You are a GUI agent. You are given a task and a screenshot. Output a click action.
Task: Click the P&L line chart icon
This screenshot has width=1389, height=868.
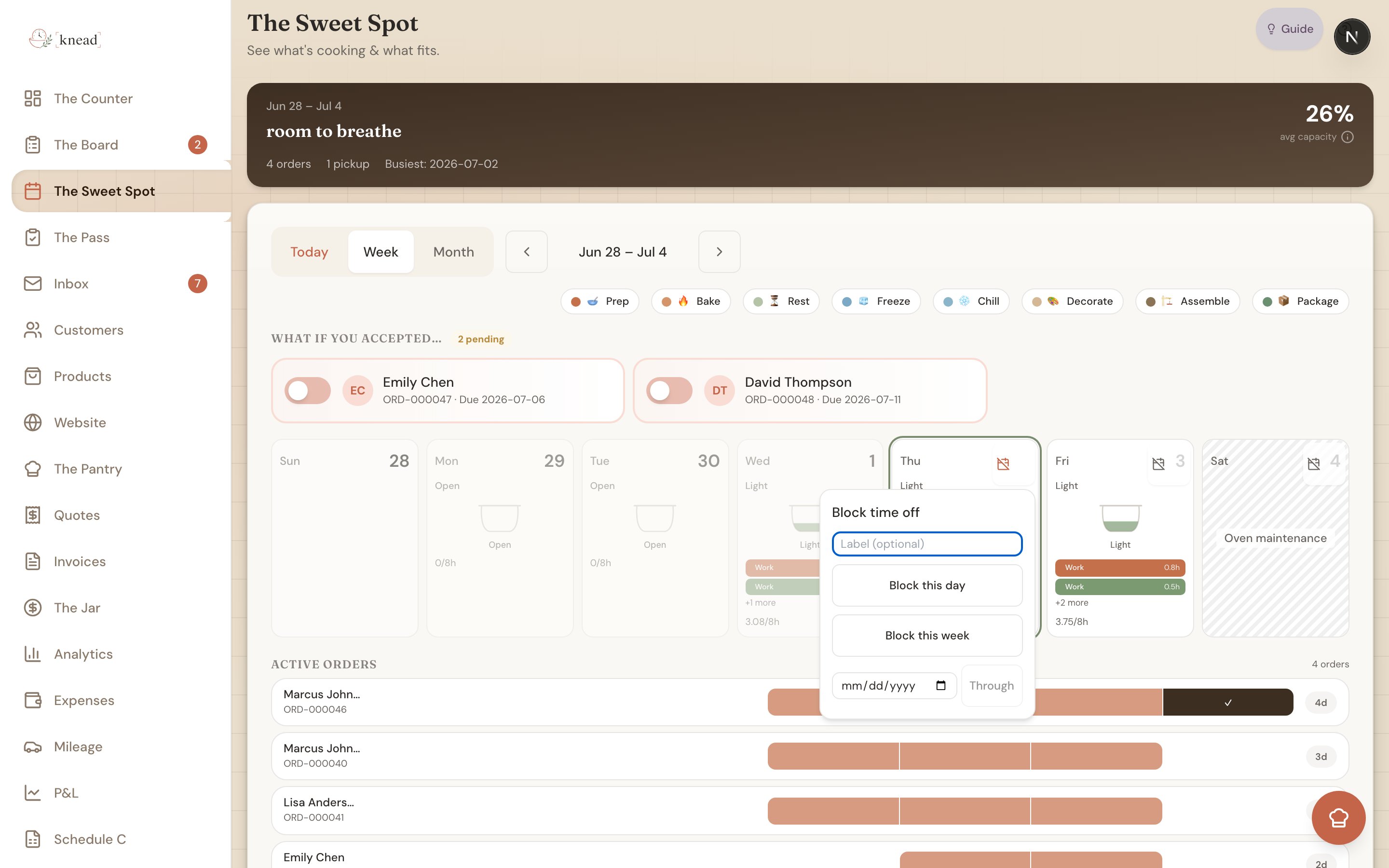click(33, 793)
